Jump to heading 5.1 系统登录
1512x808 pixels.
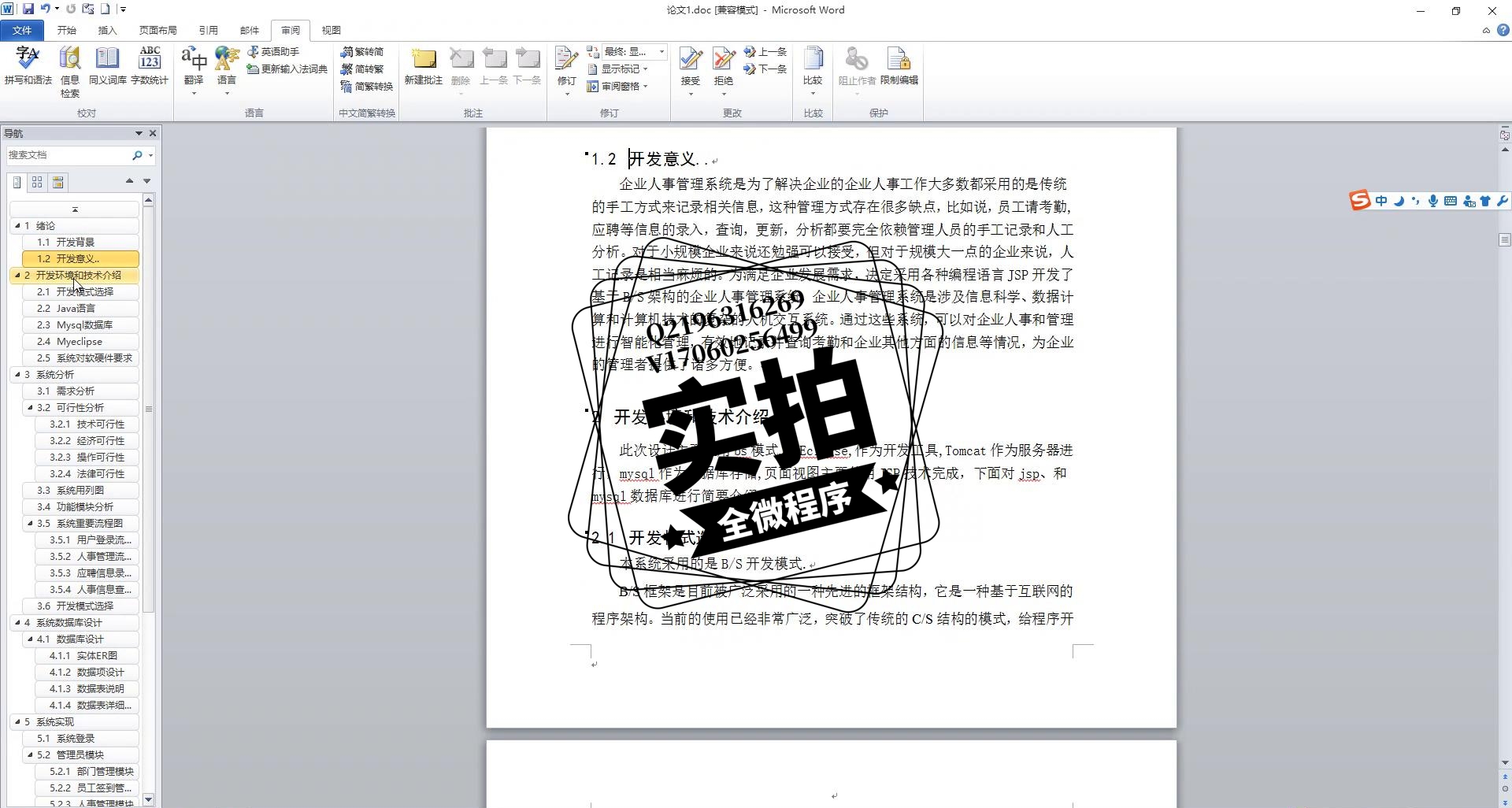pos(81,738)
